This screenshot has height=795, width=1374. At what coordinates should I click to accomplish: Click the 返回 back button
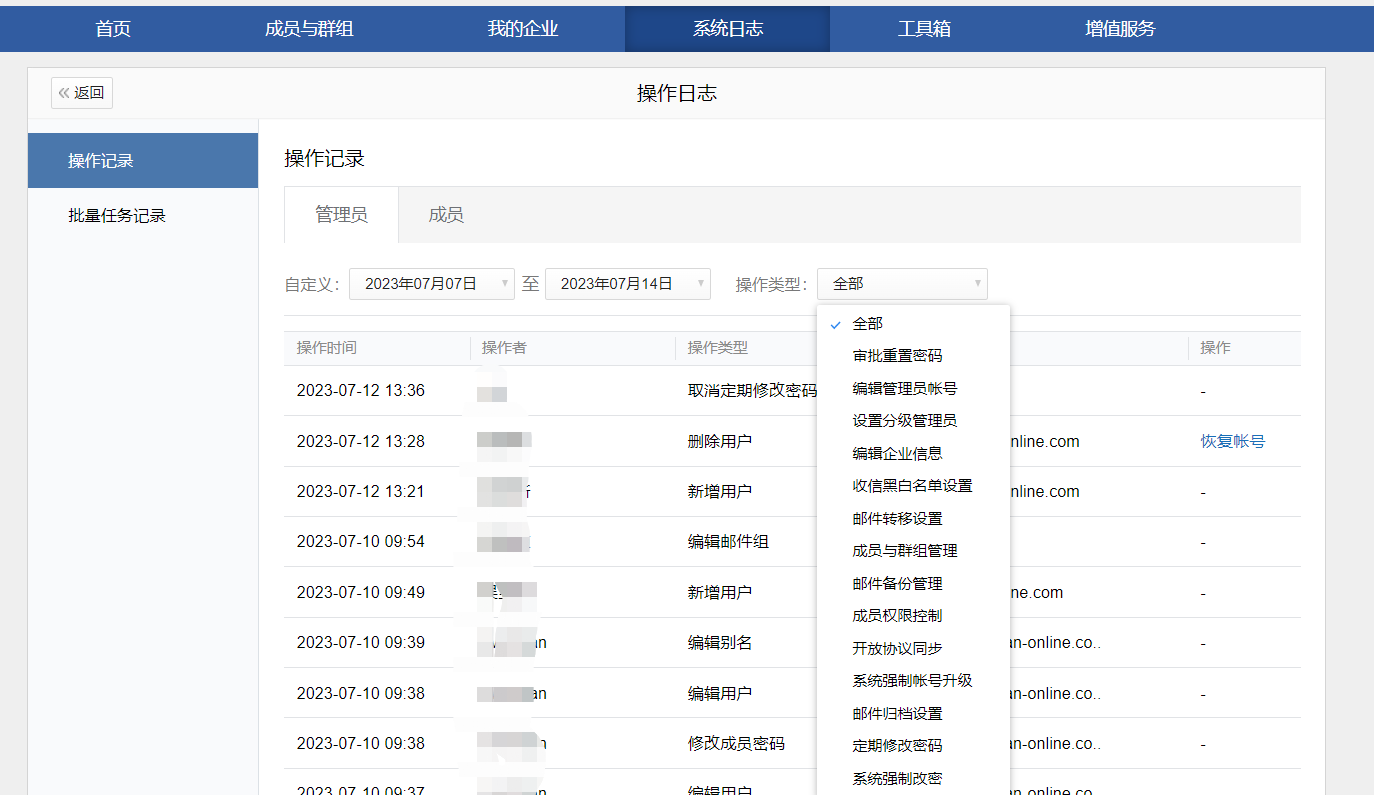pos(82,93)
